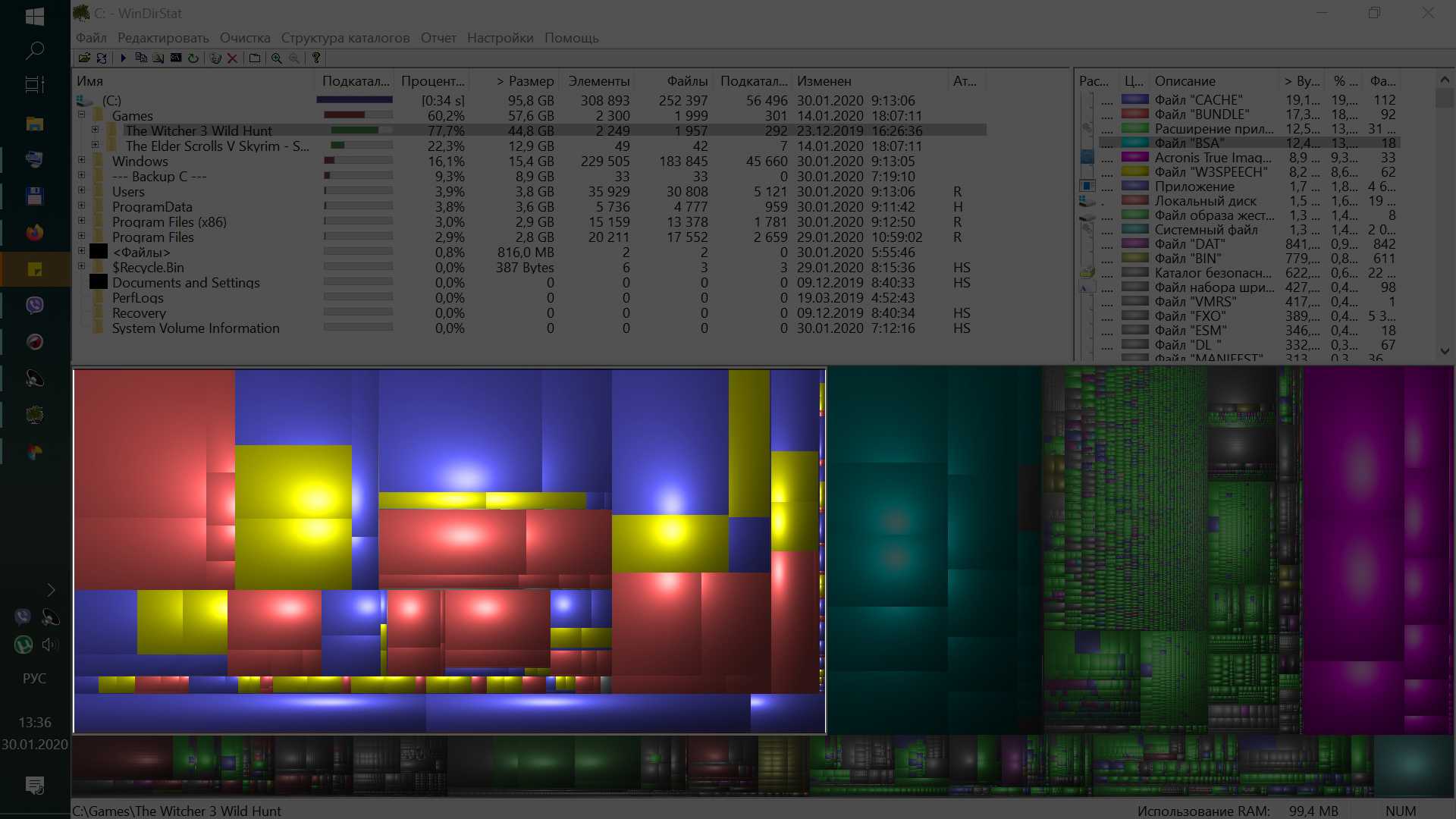
Task: Click the Open drive toolbar icon
Action: 84,58
